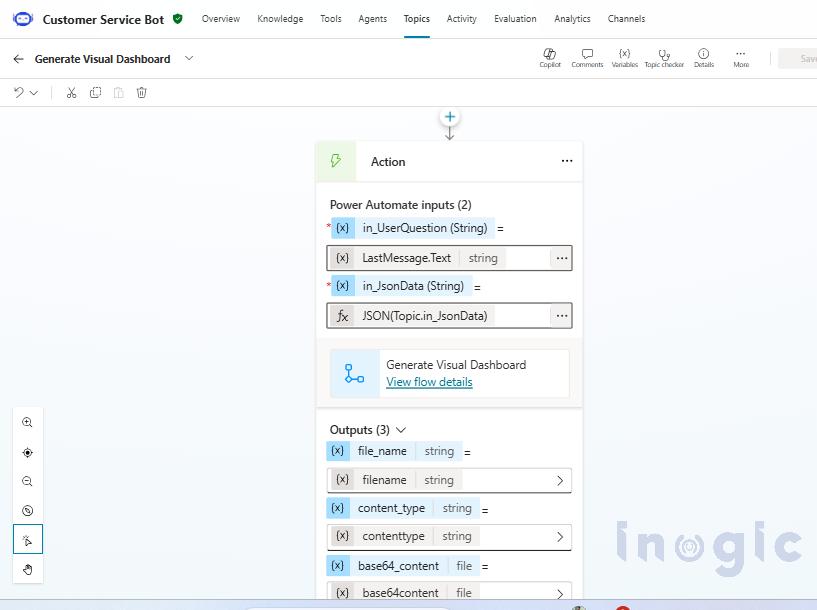Activate the selection pointer tool
The height and width of the screenshot is (610, 817).
point(28,539)
